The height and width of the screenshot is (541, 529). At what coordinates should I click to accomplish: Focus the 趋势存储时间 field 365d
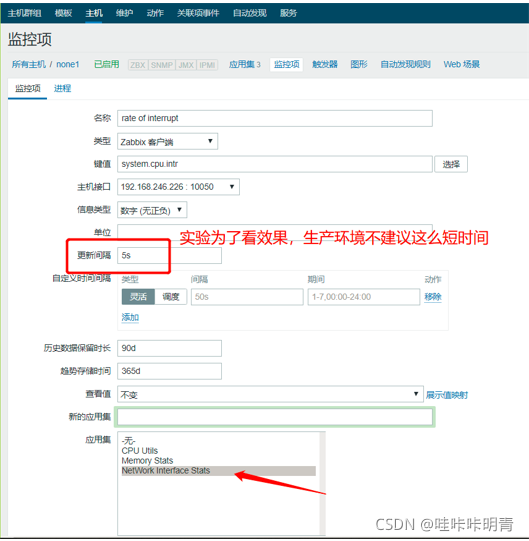(169, 371)
